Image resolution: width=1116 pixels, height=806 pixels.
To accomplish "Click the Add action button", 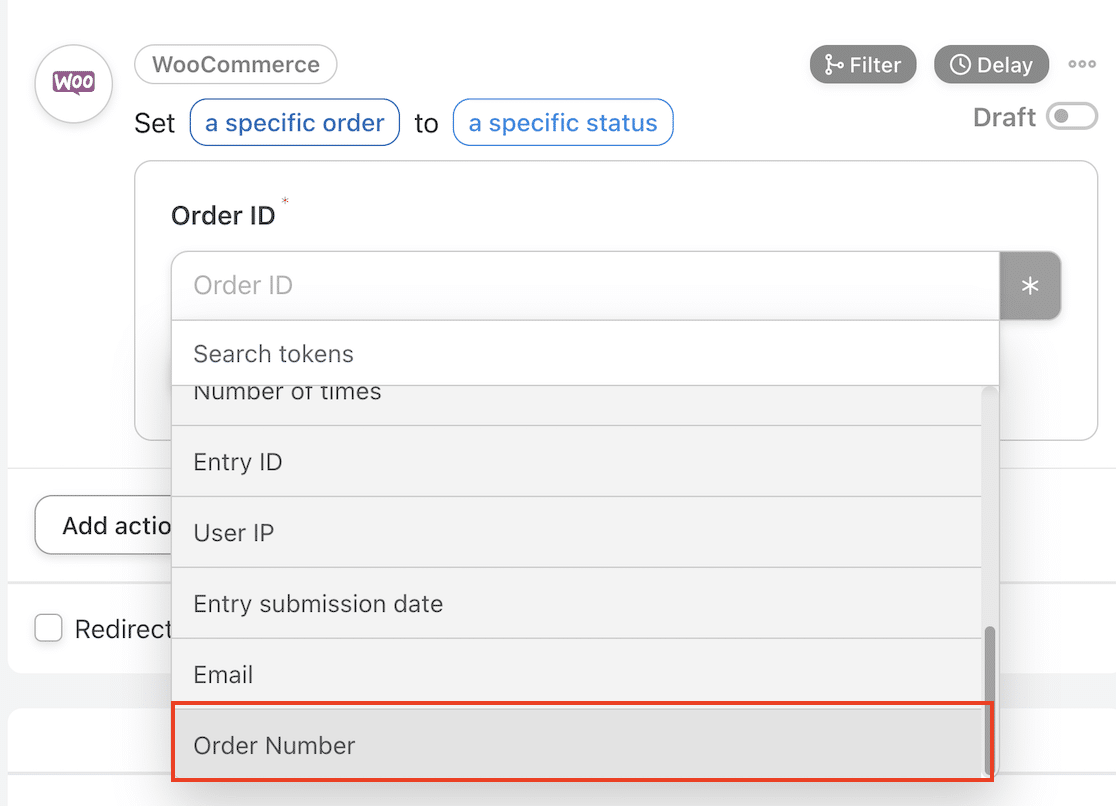I will point(105,525).
